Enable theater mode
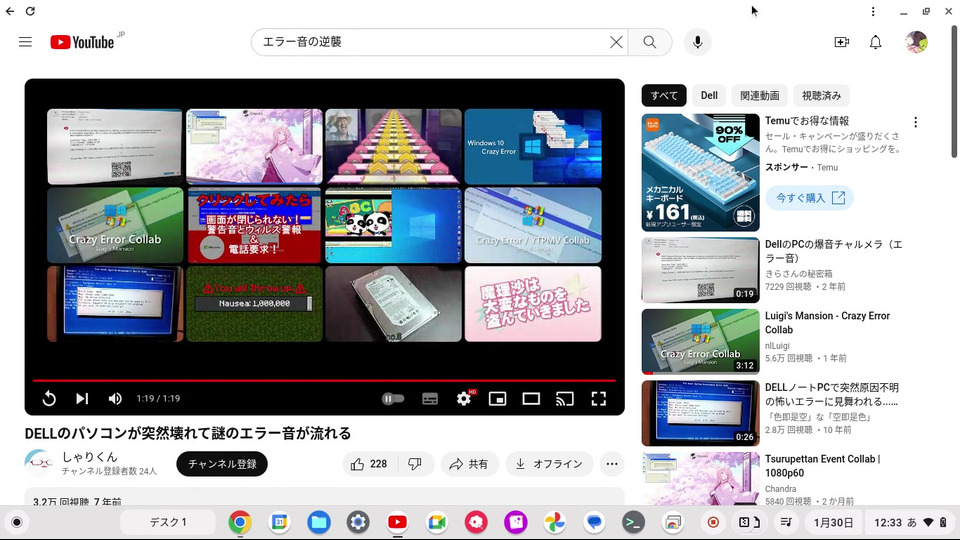Screen dimensions: 960x540 pyautogui.click(x=531, y=399)
